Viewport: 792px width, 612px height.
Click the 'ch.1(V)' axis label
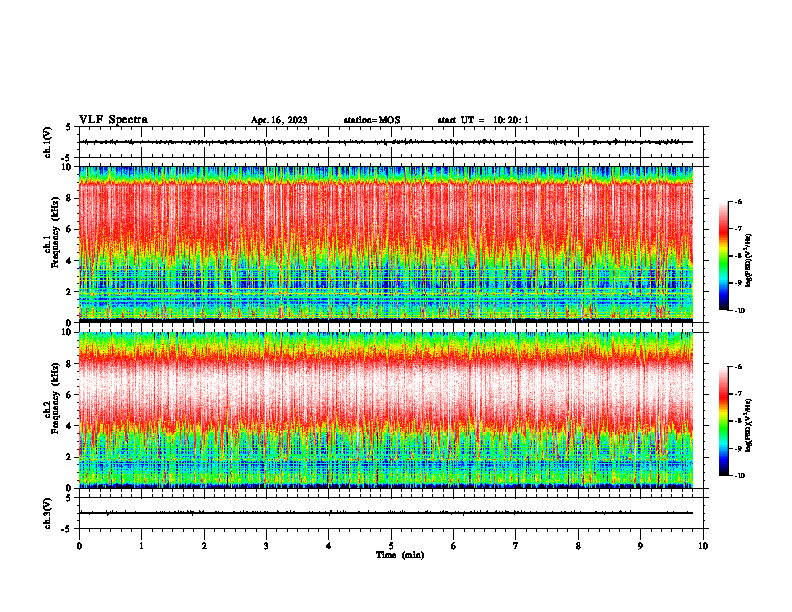[x=48, y=142]
